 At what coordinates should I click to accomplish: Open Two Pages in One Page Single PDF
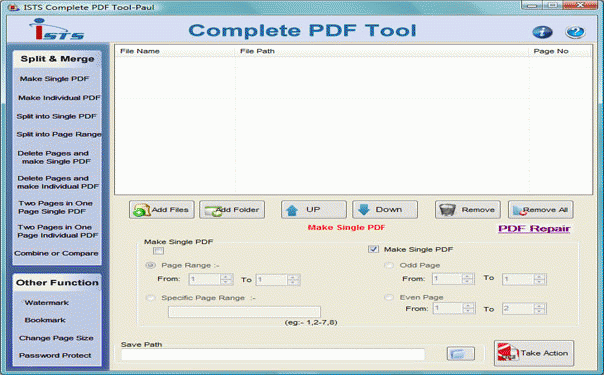(x=55, y=207)
